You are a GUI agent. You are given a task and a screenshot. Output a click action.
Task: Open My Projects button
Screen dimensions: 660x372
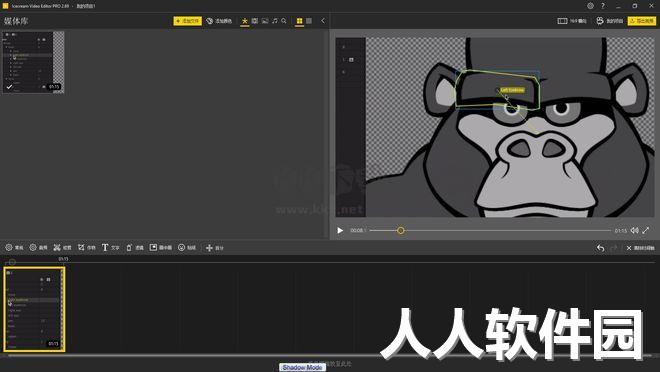point(609,21)
